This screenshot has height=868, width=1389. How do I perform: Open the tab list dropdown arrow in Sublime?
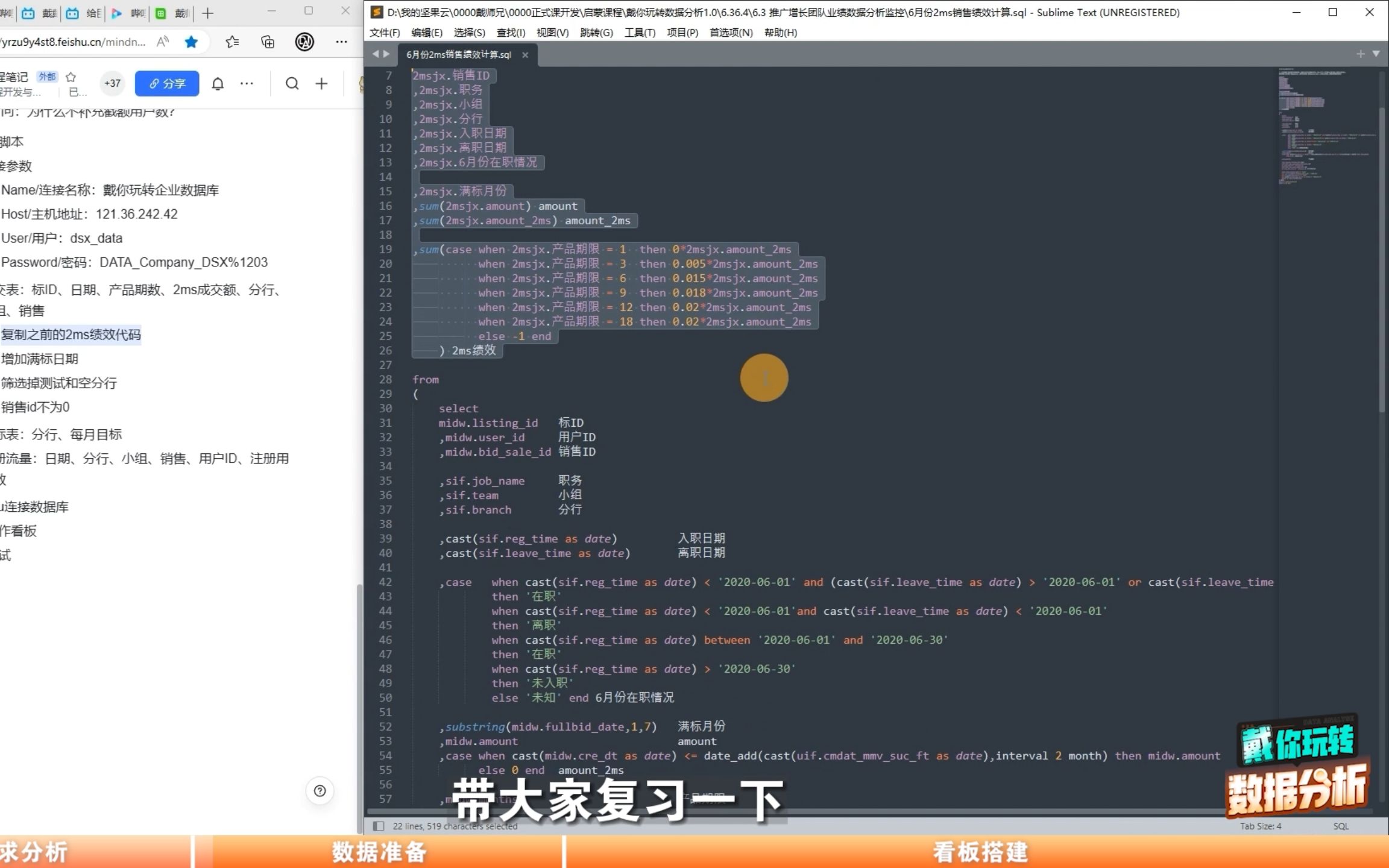coord(1376,54)
